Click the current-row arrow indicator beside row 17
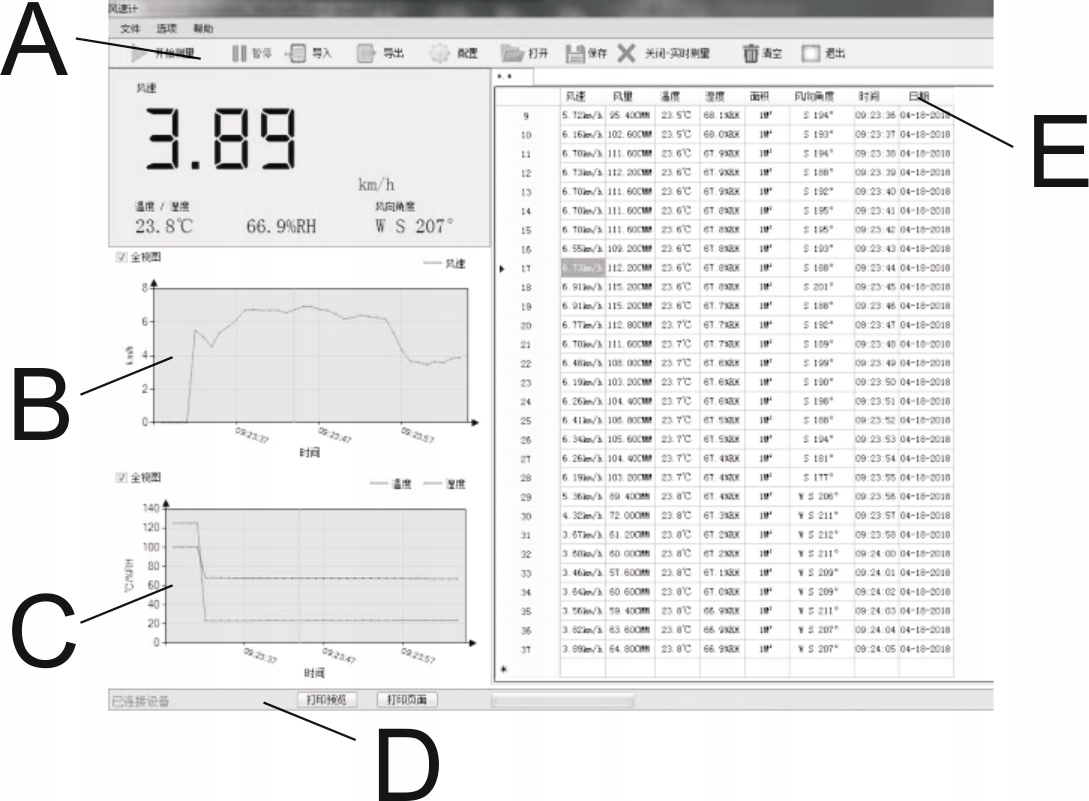The width and height of the screenshot is (1089, 801). tap(502, 268)
